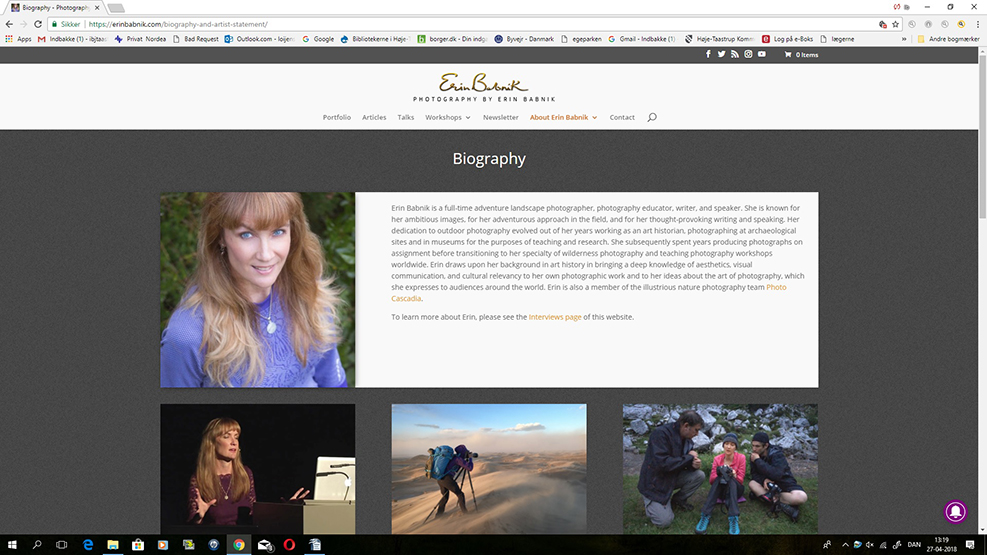Open the YouTube icon in top bar

(x=761, y=54)
